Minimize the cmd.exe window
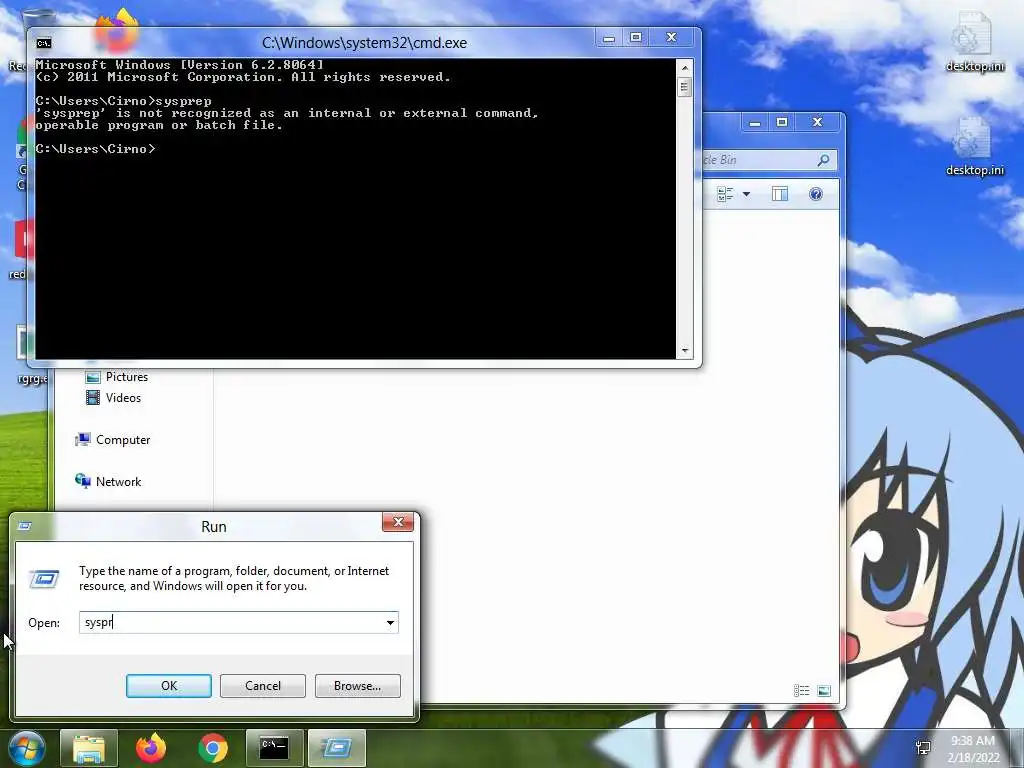1024x768 pixels. pos(609,39)
